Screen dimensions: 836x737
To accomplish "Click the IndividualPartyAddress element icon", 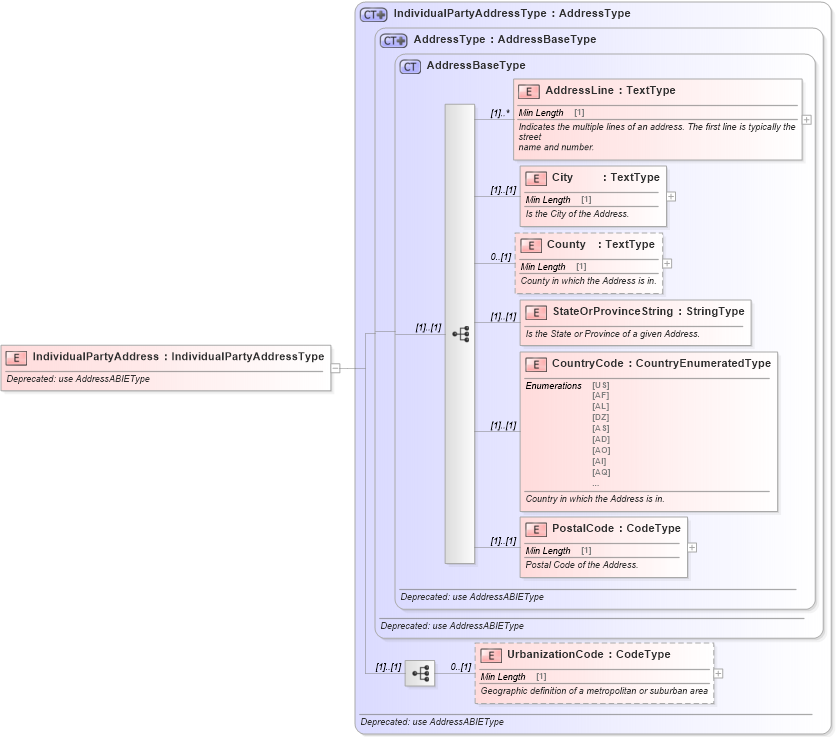I will coord(15,356).
